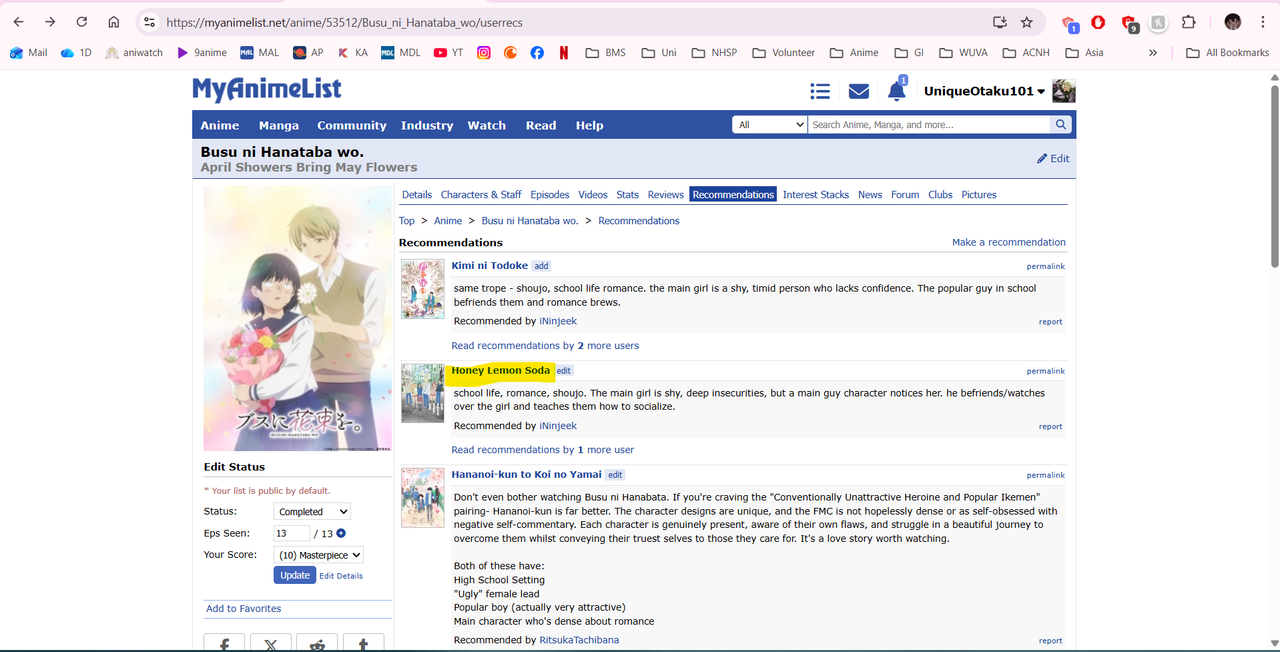Click the plus icon beside Eps Seen
This screenshot has height=652, width=1280.
[341, 533]
